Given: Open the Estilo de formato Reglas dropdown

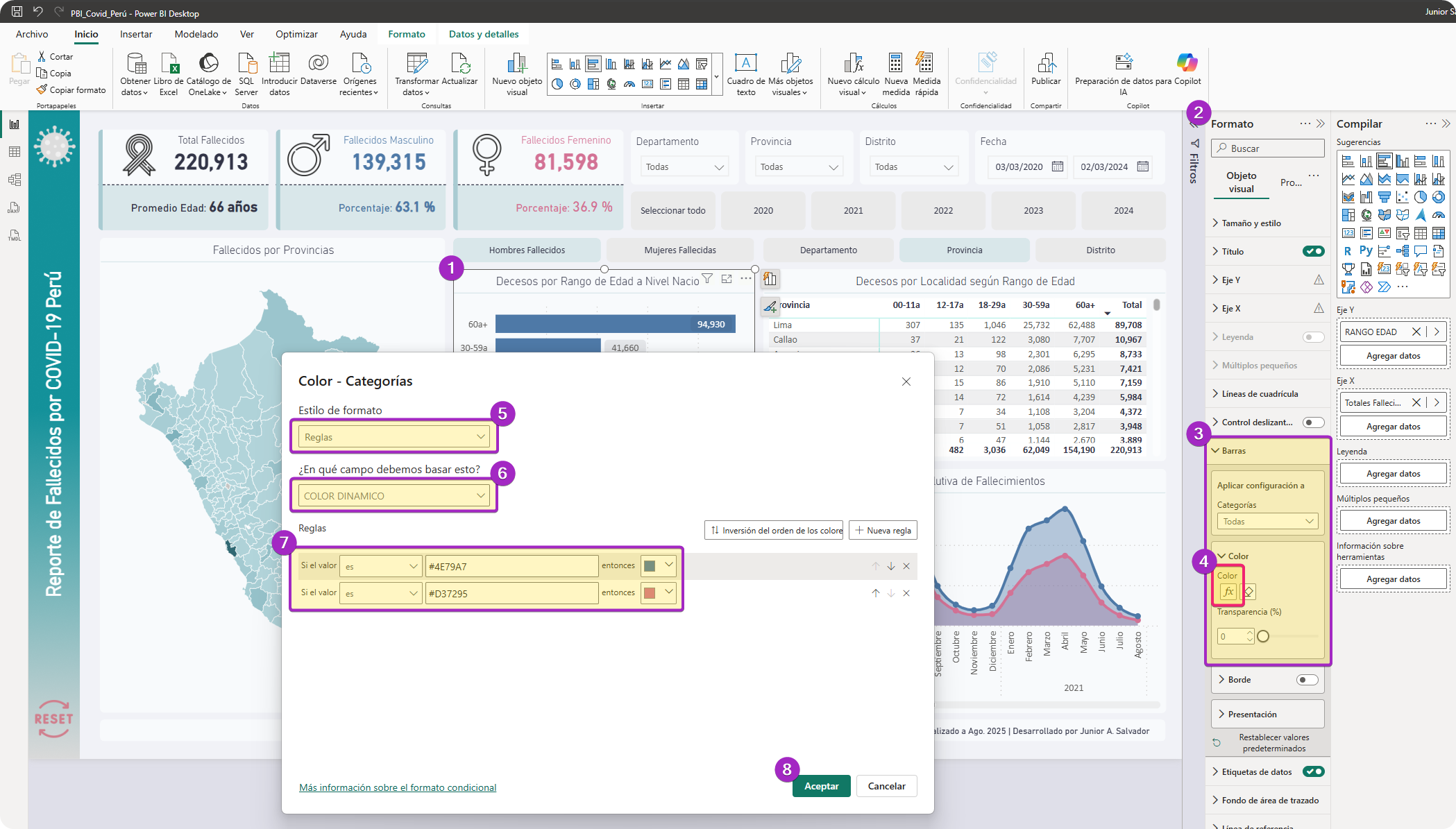Looking at the screenshot, I should pos(393,437).
